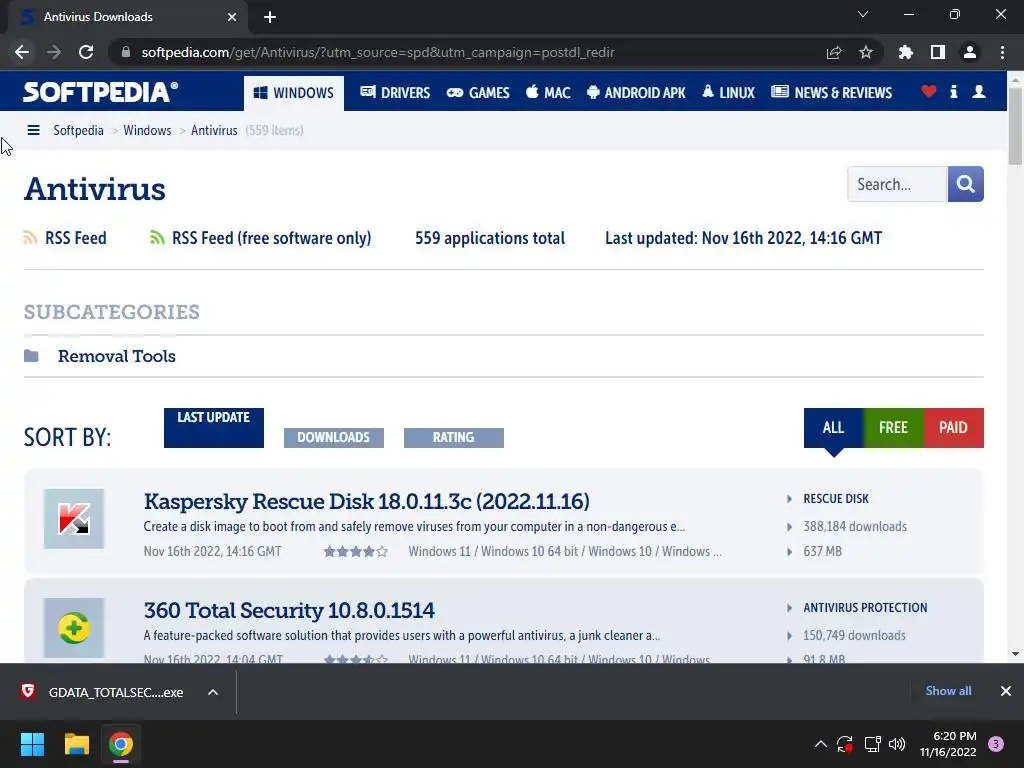Close the Antivirus Downloads tab
The image size is (1024, 768).
tap(232, 17)
